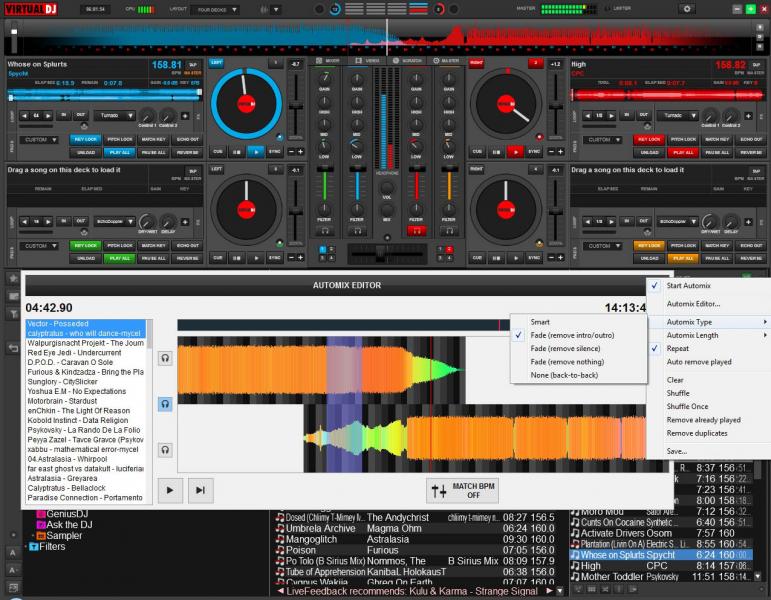
Task: Double the loop length on the top-left deck
Action: pos(48,116)
